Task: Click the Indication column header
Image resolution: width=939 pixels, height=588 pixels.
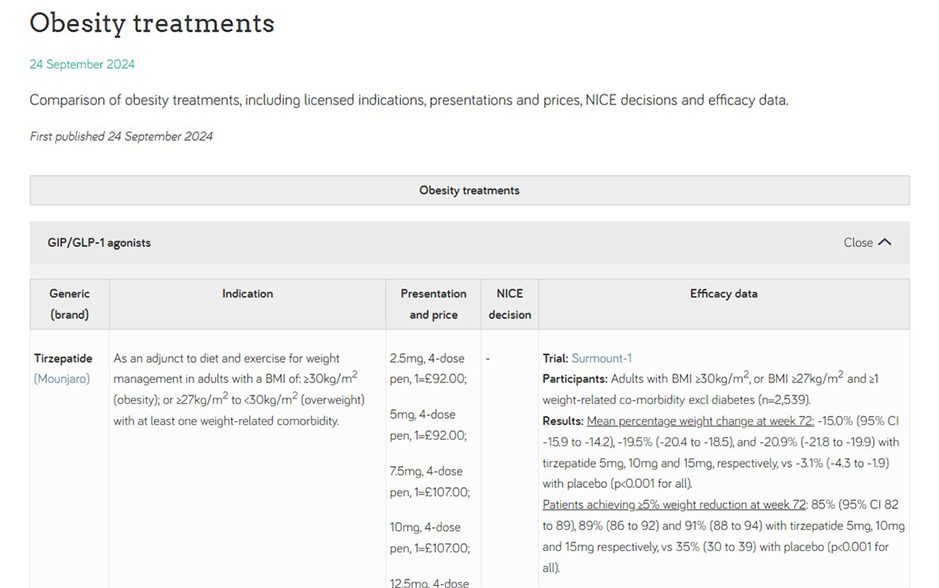Action: pyautogui.click(x=247, y=293)
